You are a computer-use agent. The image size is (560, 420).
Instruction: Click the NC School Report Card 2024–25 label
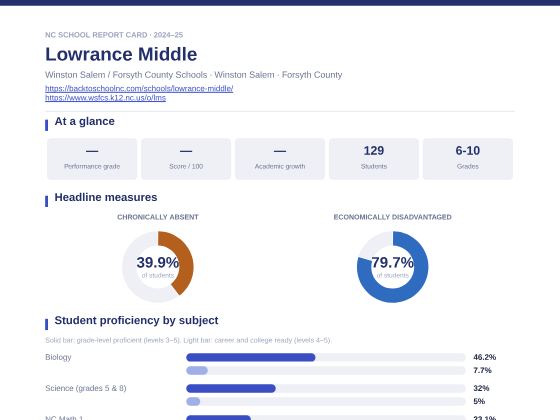pos(114,35)
